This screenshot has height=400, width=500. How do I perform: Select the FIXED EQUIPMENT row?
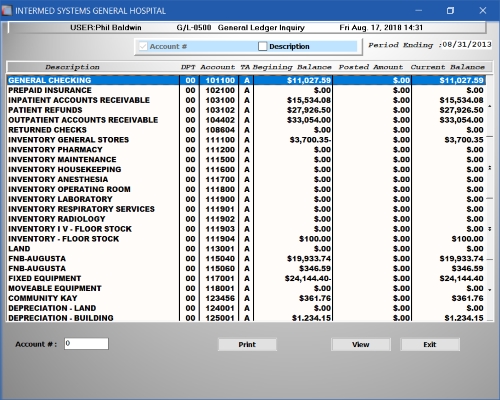246,278
